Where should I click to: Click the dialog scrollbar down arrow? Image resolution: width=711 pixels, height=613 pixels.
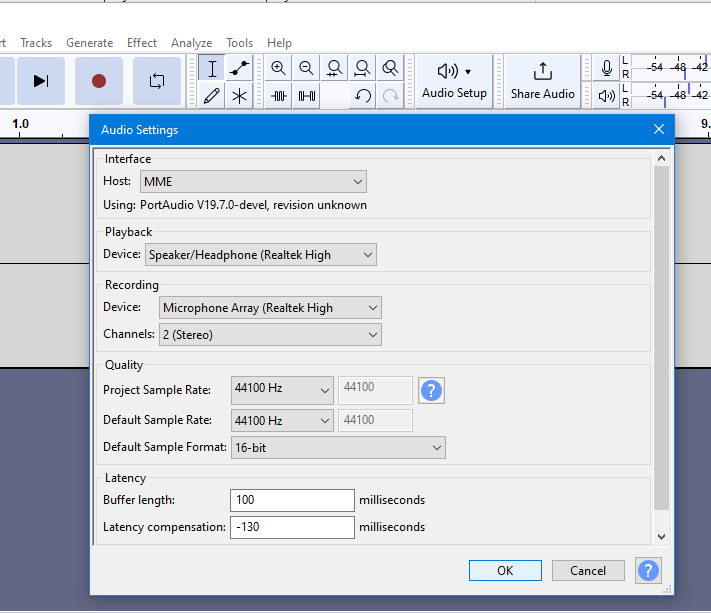(661, 537)
